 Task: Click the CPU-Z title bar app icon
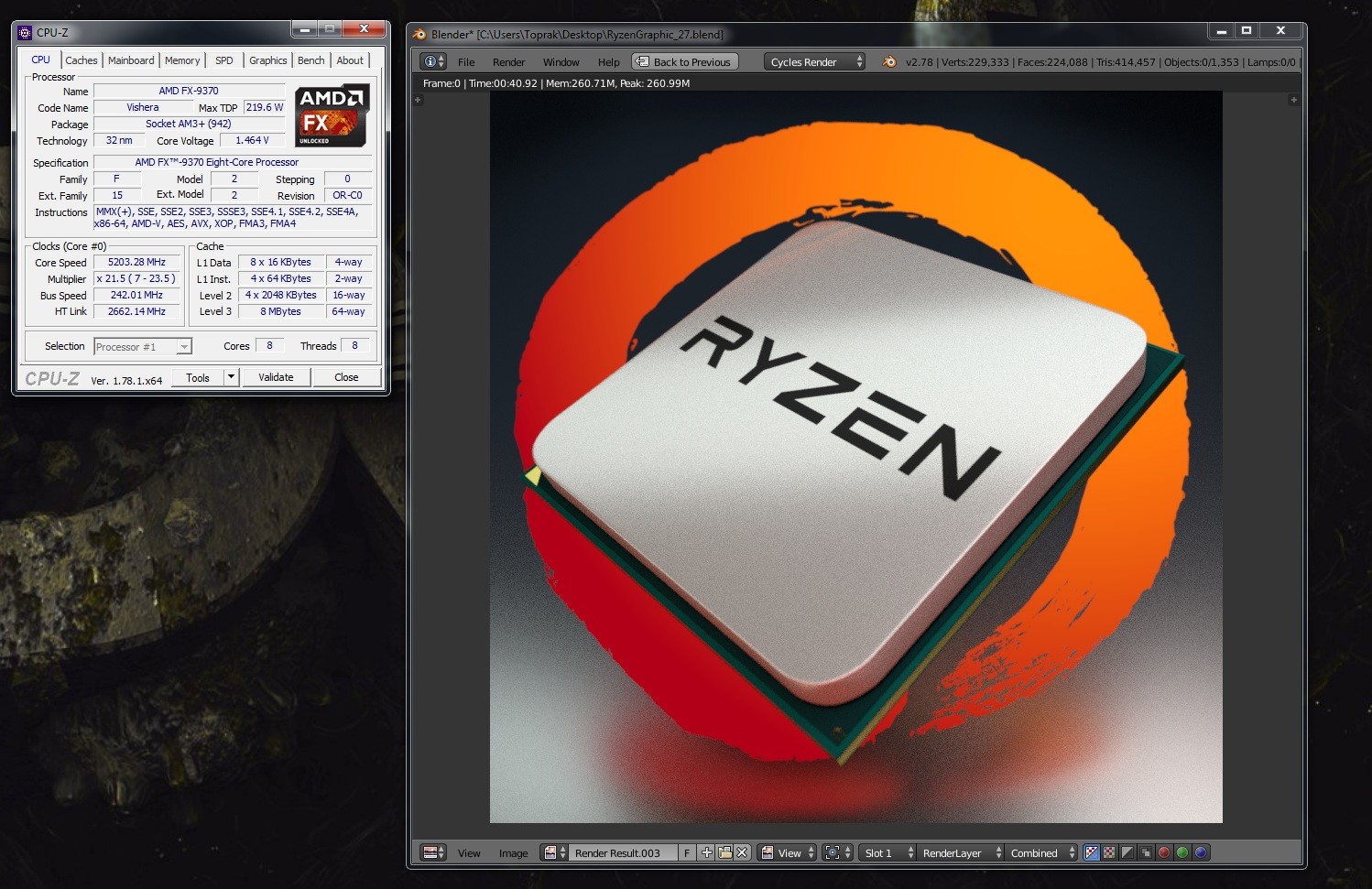(25, 32)
